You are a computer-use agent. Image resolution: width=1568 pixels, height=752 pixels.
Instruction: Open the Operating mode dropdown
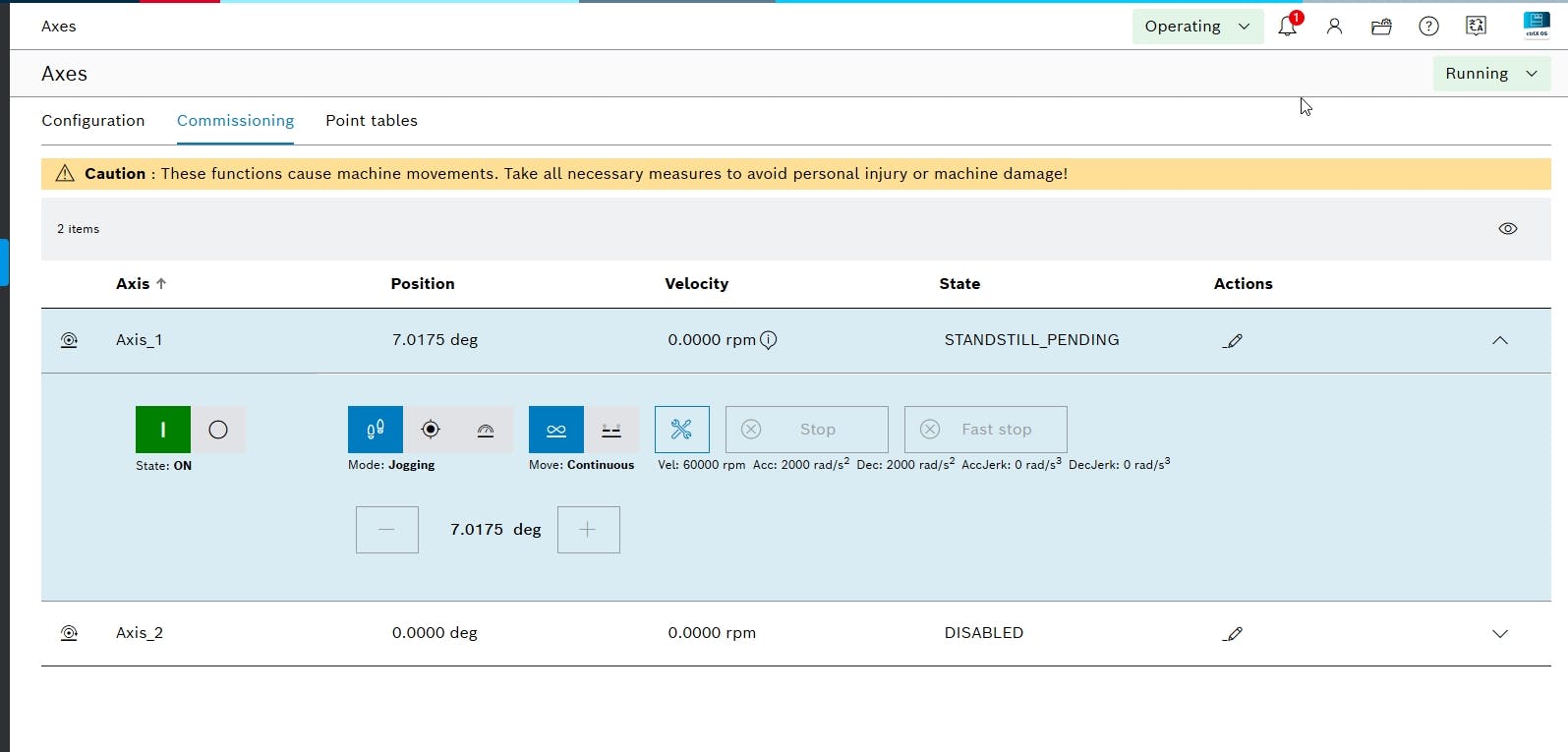coord(1197,27)
